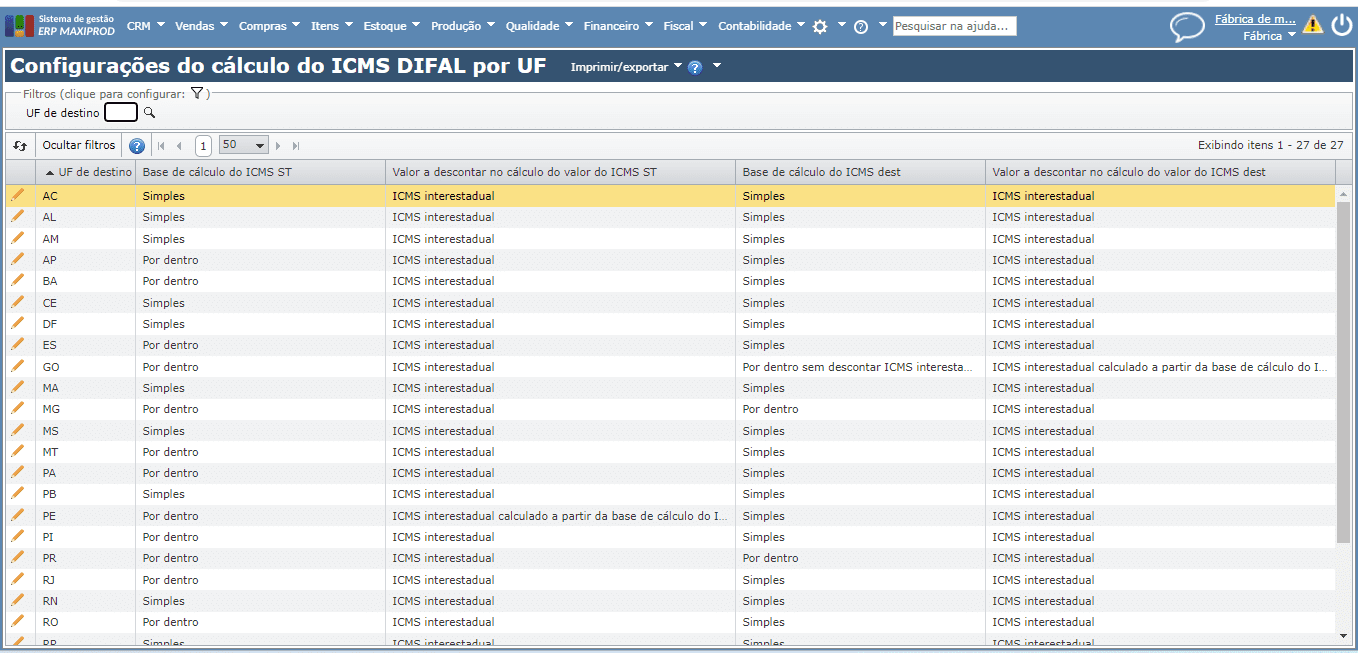This screenshot has width=1358, height=653.
Task: Open the Financeiro menu
Action: (x=618, y=26)
